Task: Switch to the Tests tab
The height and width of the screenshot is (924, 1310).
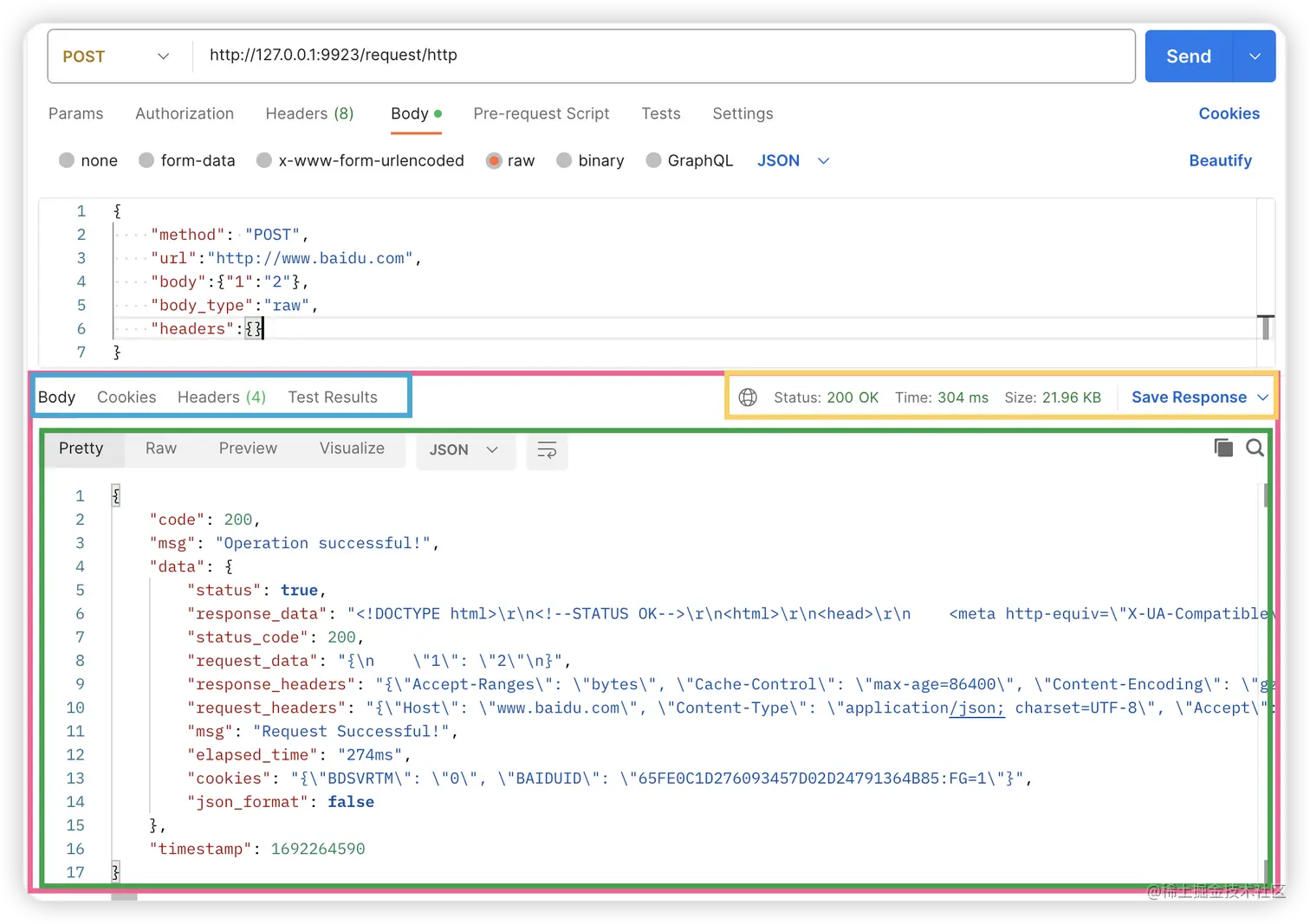Action: click(661, 113)
